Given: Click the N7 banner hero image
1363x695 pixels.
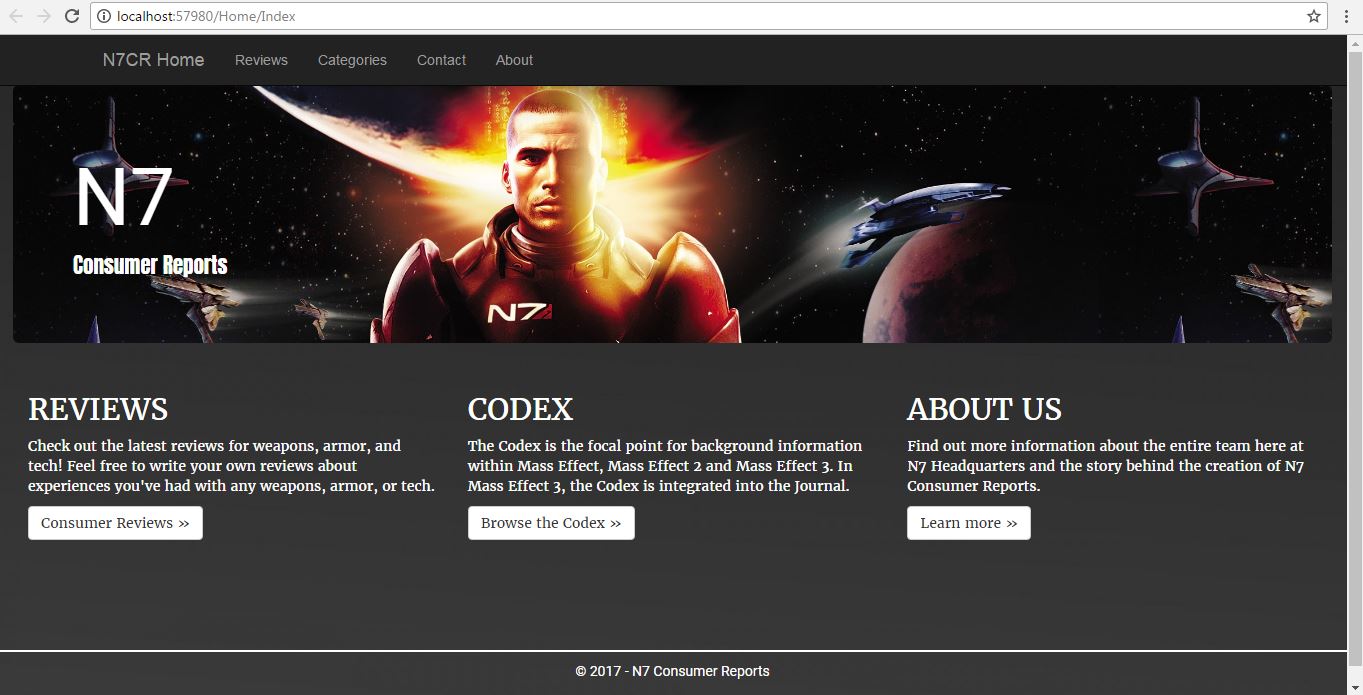Looking at the screenshot, I should pyautogui.click(x=672, y=214).
